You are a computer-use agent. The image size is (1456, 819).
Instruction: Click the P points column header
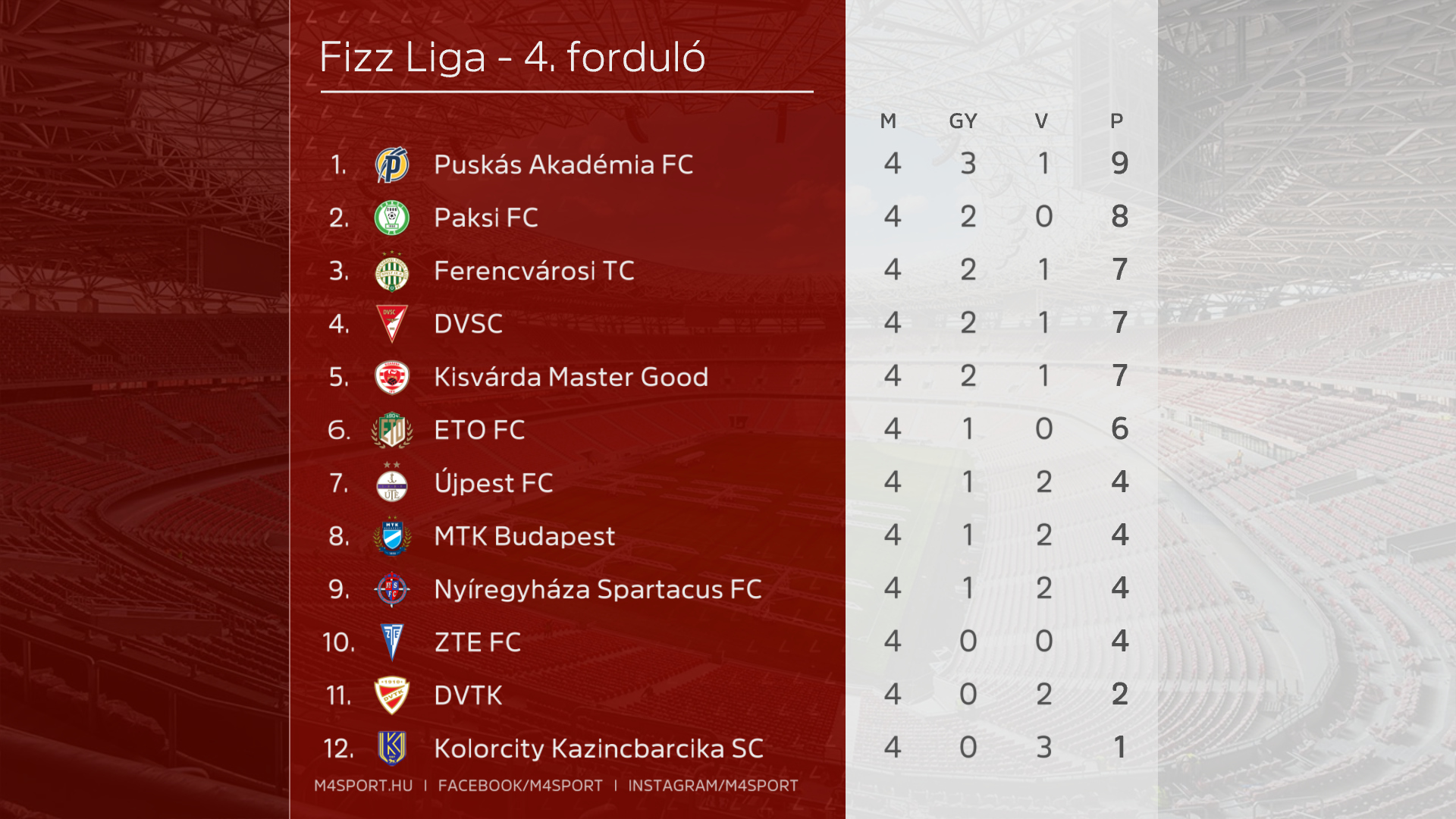coord(1116,121)
